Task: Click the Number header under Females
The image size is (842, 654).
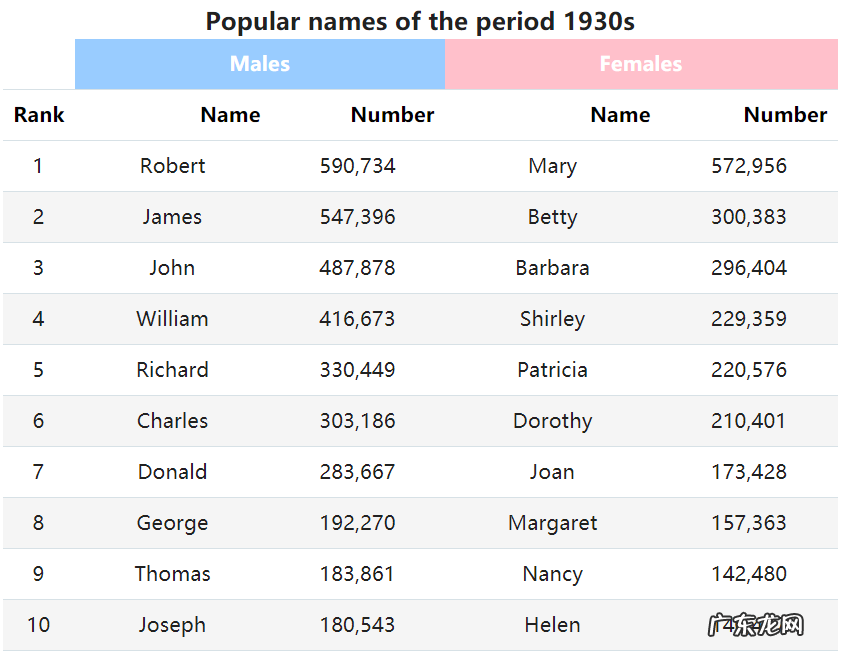Action: (785, 115)
